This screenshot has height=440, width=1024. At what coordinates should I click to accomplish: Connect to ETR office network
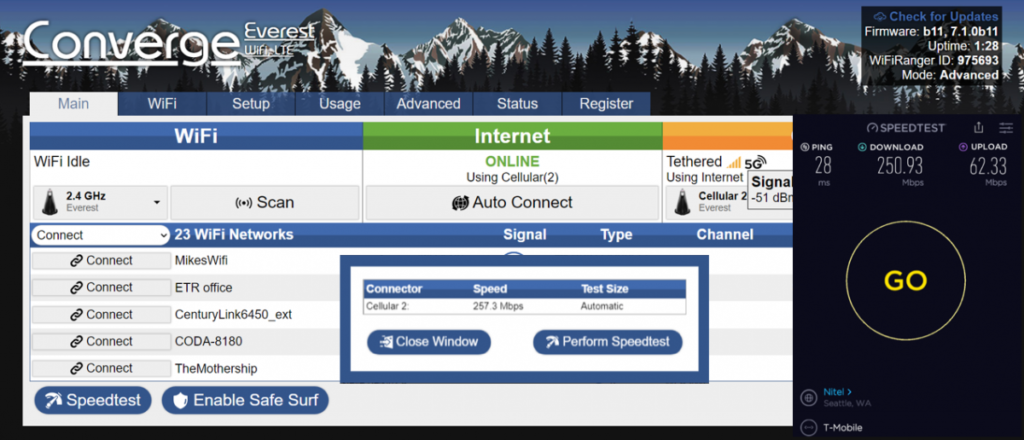pos(101,287)
